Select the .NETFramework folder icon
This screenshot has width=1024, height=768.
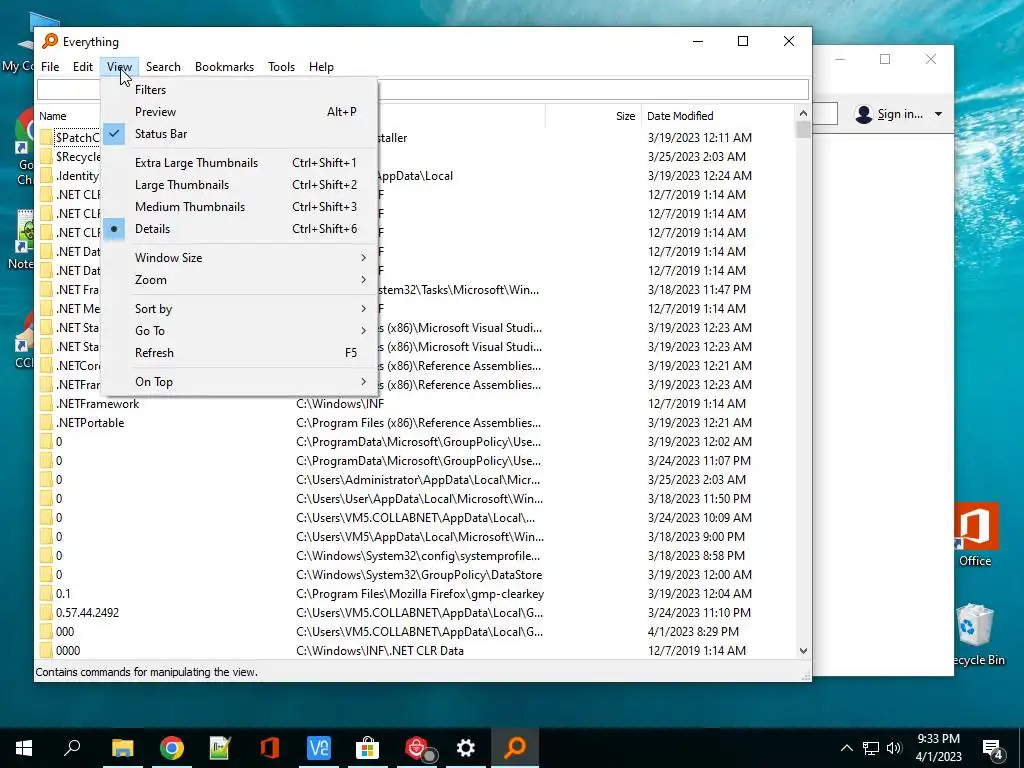(x=45, y=404)
